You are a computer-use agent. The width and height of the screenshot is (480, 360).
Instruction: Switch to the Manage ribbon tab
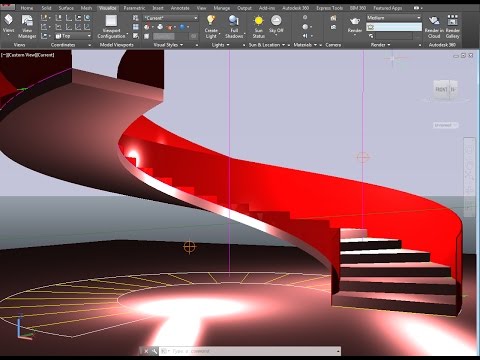tap(222, 8)
